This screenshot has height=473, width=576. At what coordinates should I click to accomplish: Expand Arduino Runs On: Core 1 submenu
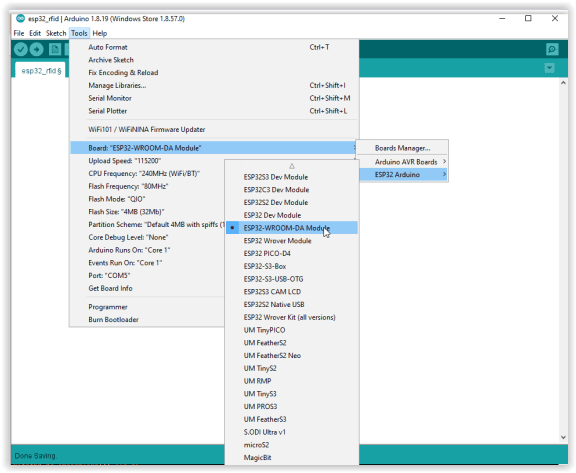(147, 250)
